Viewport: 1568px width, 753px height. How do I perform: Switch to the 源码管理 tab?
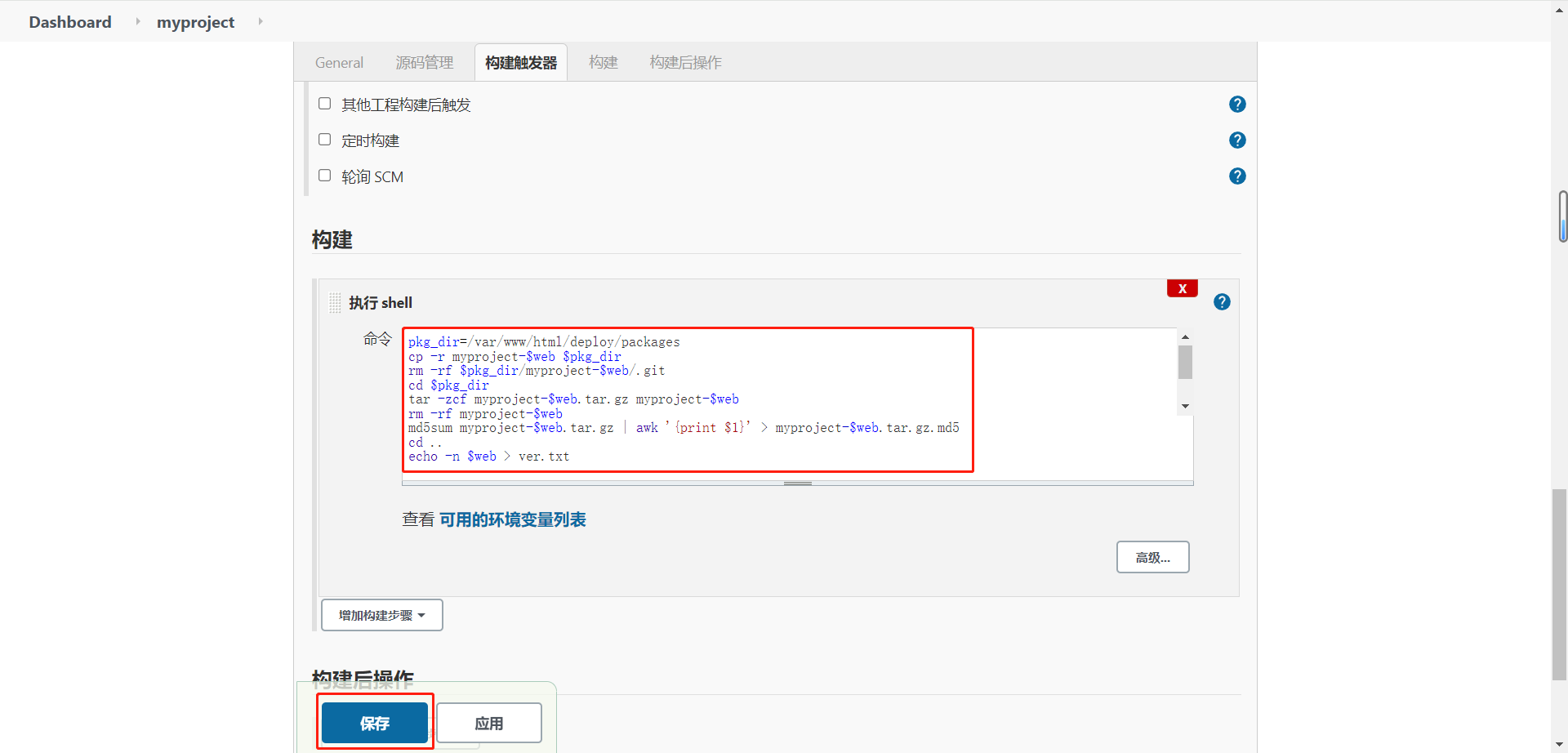(425, 63)
